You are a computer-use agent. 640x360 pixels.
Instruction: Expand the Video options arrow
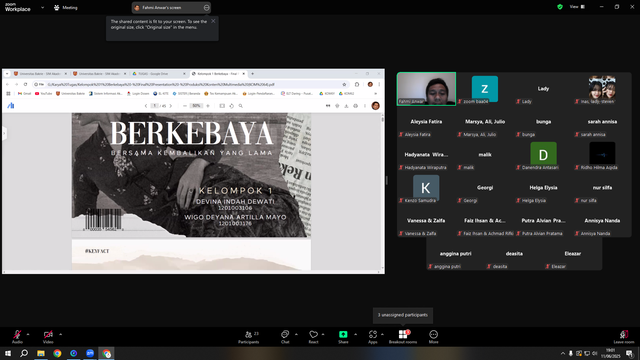(60, 334)
